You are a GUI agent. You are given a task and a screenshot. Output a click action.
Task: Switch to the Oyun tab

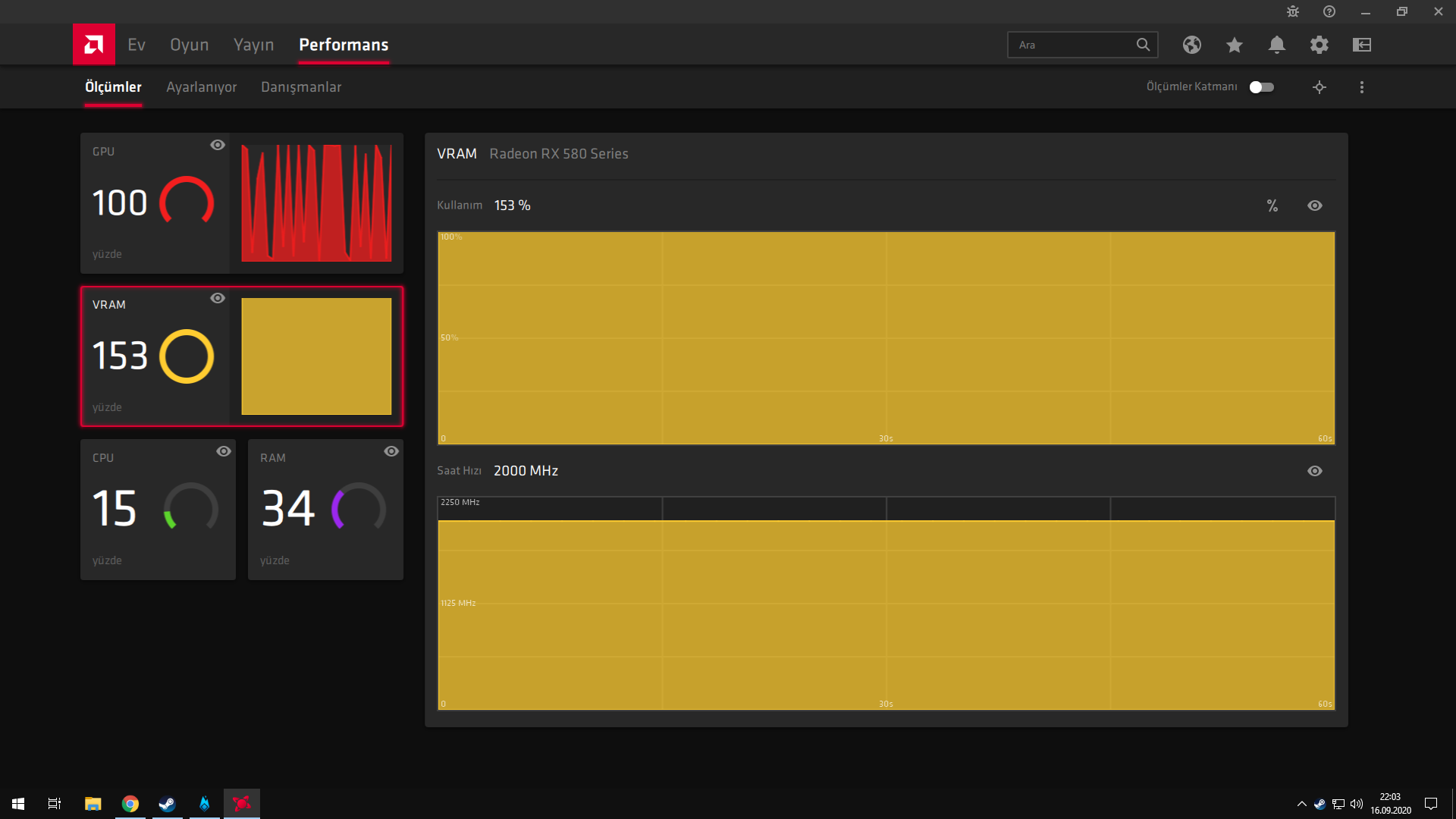[x=190, y=45]
